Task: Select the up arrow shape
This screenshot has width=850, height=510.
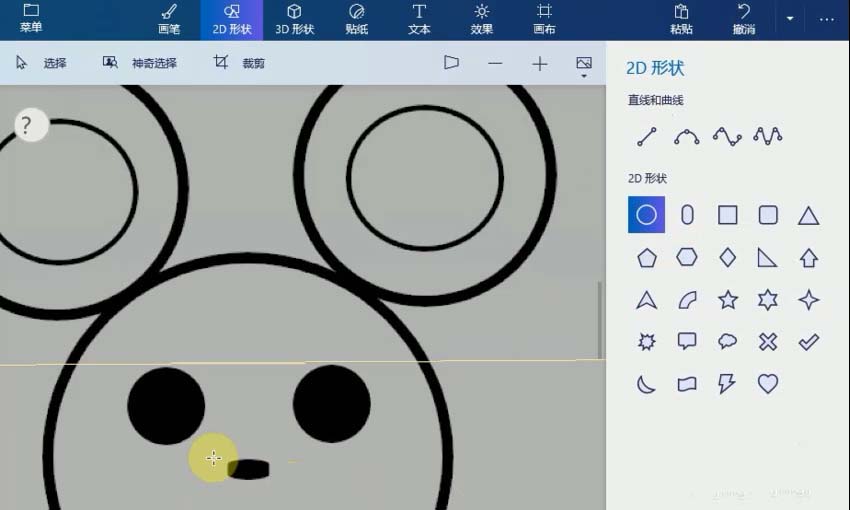Action: click(x=808, y=257)
